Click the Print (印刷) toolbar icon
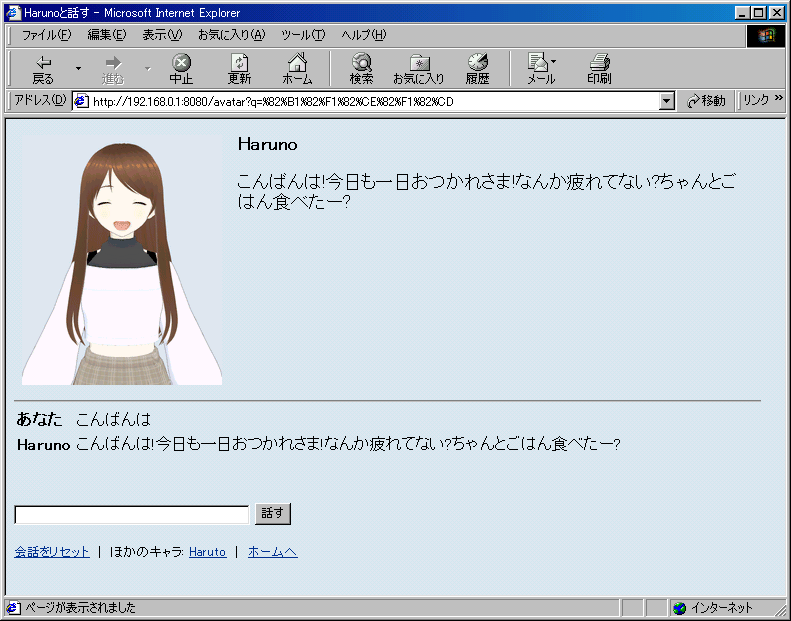 pyautogui.click(x=599, y=69)
